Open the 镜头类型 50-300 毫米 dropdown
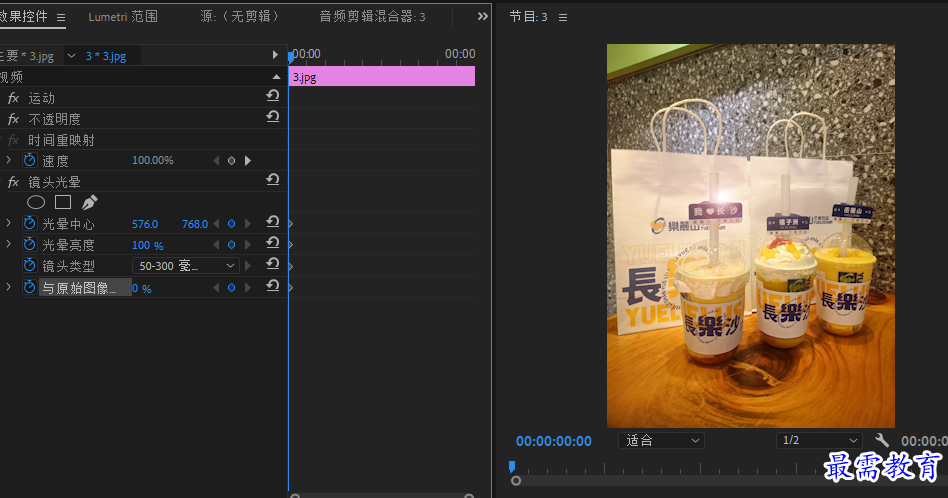Image resolution: width=948 pixels, height=498 pixels. 186,266
